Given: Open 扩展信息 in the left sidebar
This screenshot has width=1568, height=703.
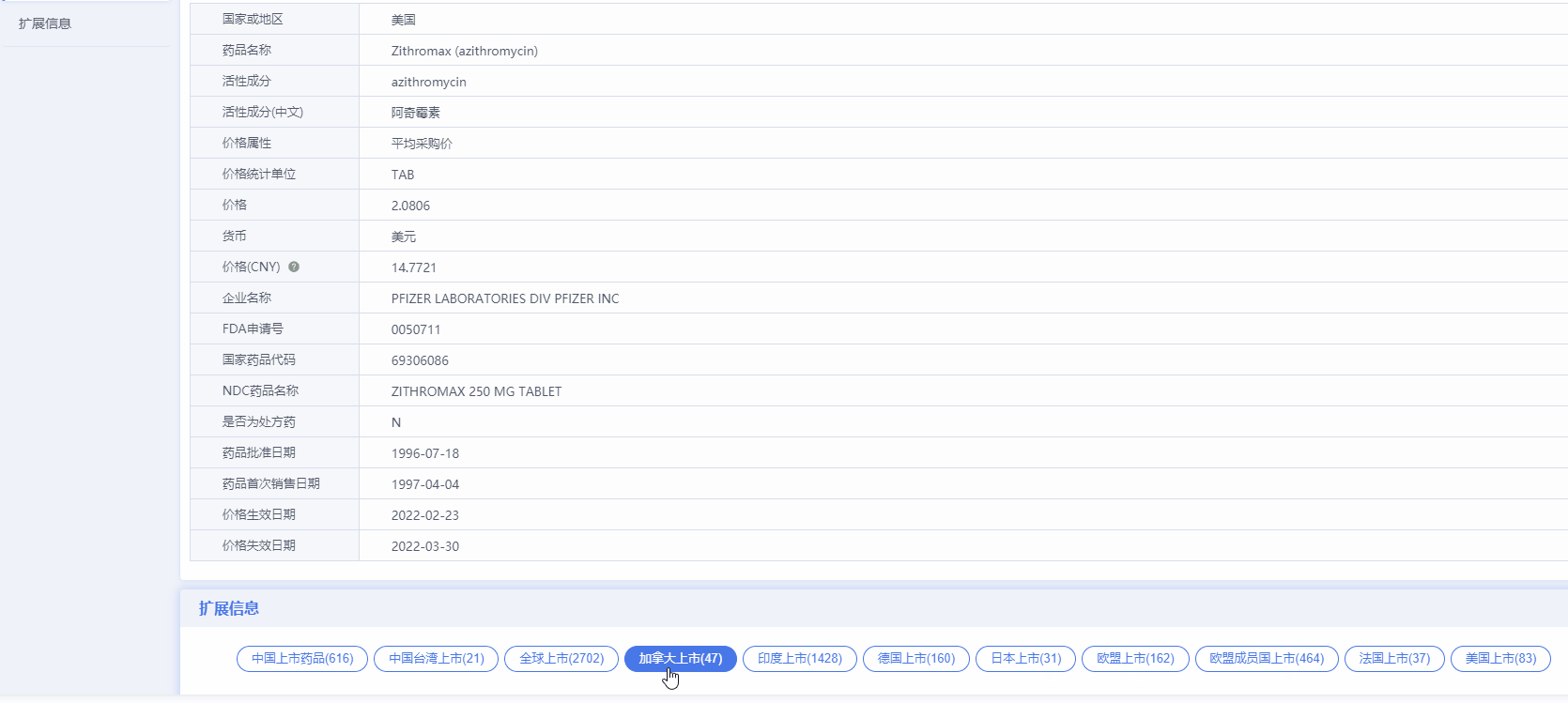Looking at the screenshot, I should point(45,23).
